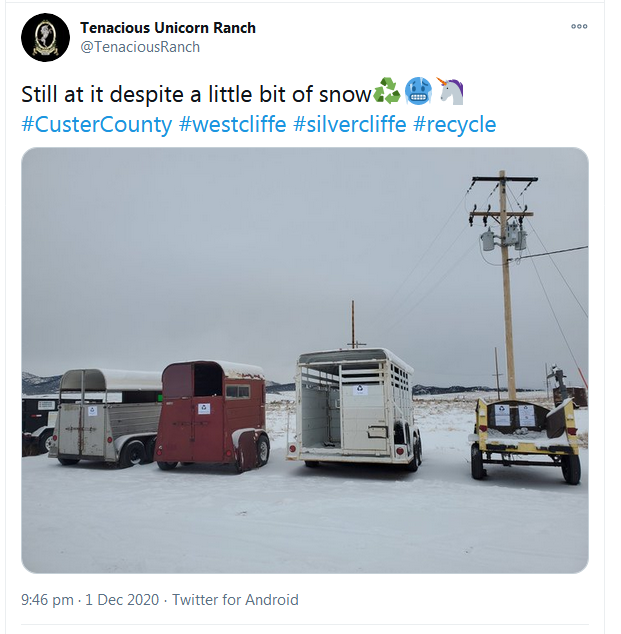Click the silver horse trailer in the photo
Image resolution: width=621 pixels, height=634 pixels.
click(x=104, y=417)
